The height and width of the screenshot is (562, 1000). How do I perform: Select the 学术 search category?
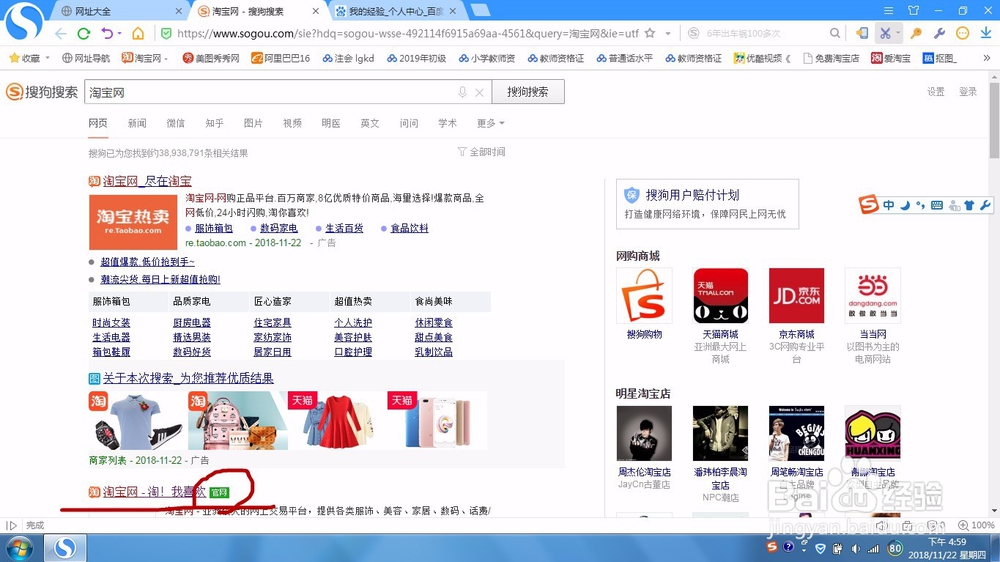point(447,123)
